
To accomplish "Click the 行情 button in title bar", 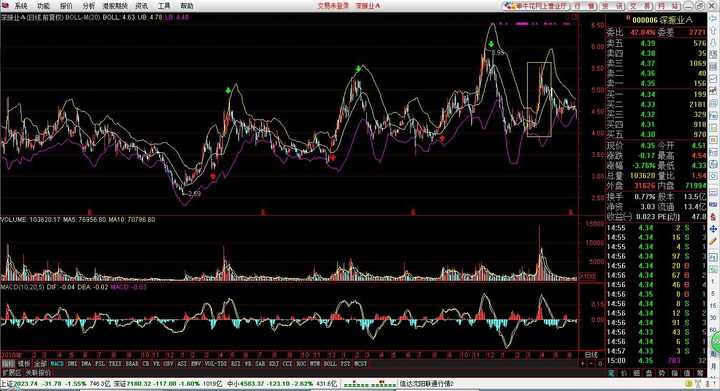I will (x=584, y=6).
